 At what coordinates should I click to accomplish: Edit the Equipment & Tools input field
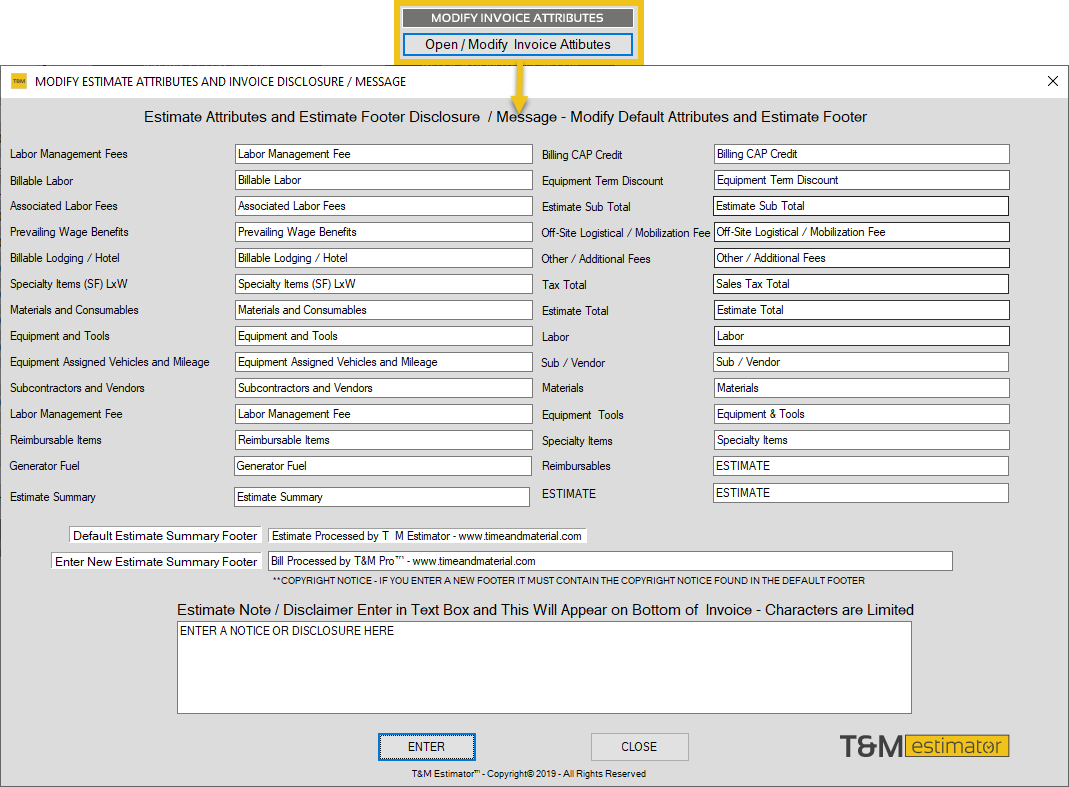pos(862,414)
